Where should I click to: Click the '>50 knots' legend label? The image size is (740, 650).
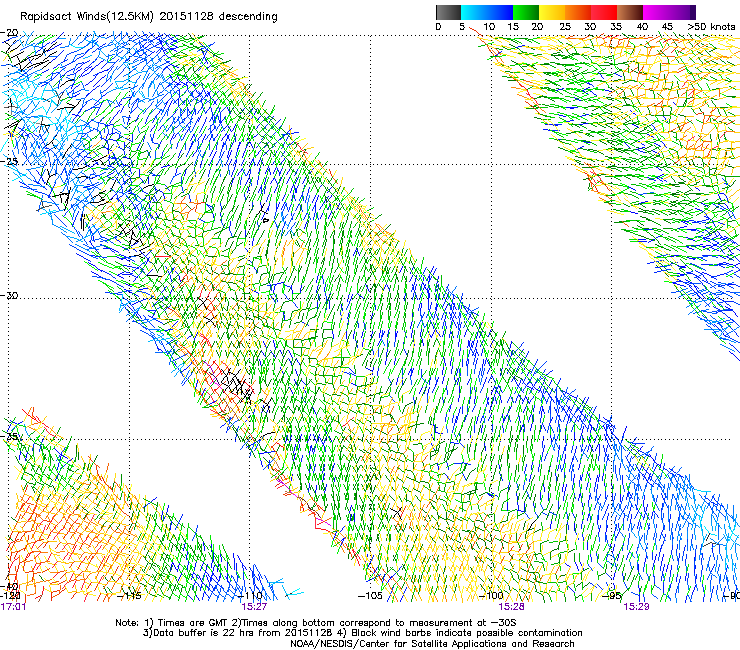(x=711, y=27)
